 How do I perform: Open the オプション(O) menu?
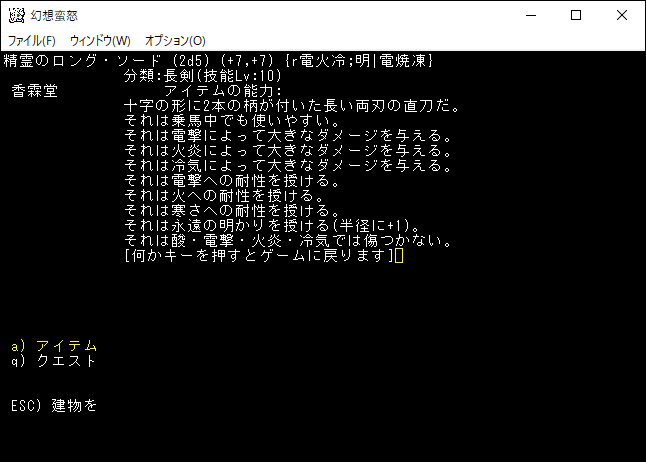[x=175, y=41]
